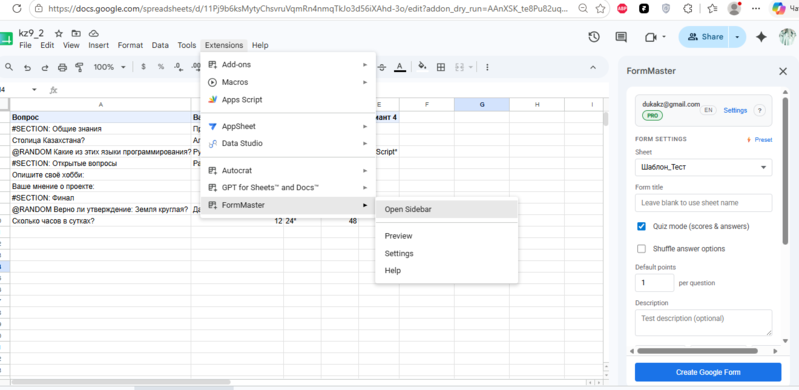This screenshot has width=799, height=390.
Task: Open browser extensions puzzle icon
Action: [688, 9]
